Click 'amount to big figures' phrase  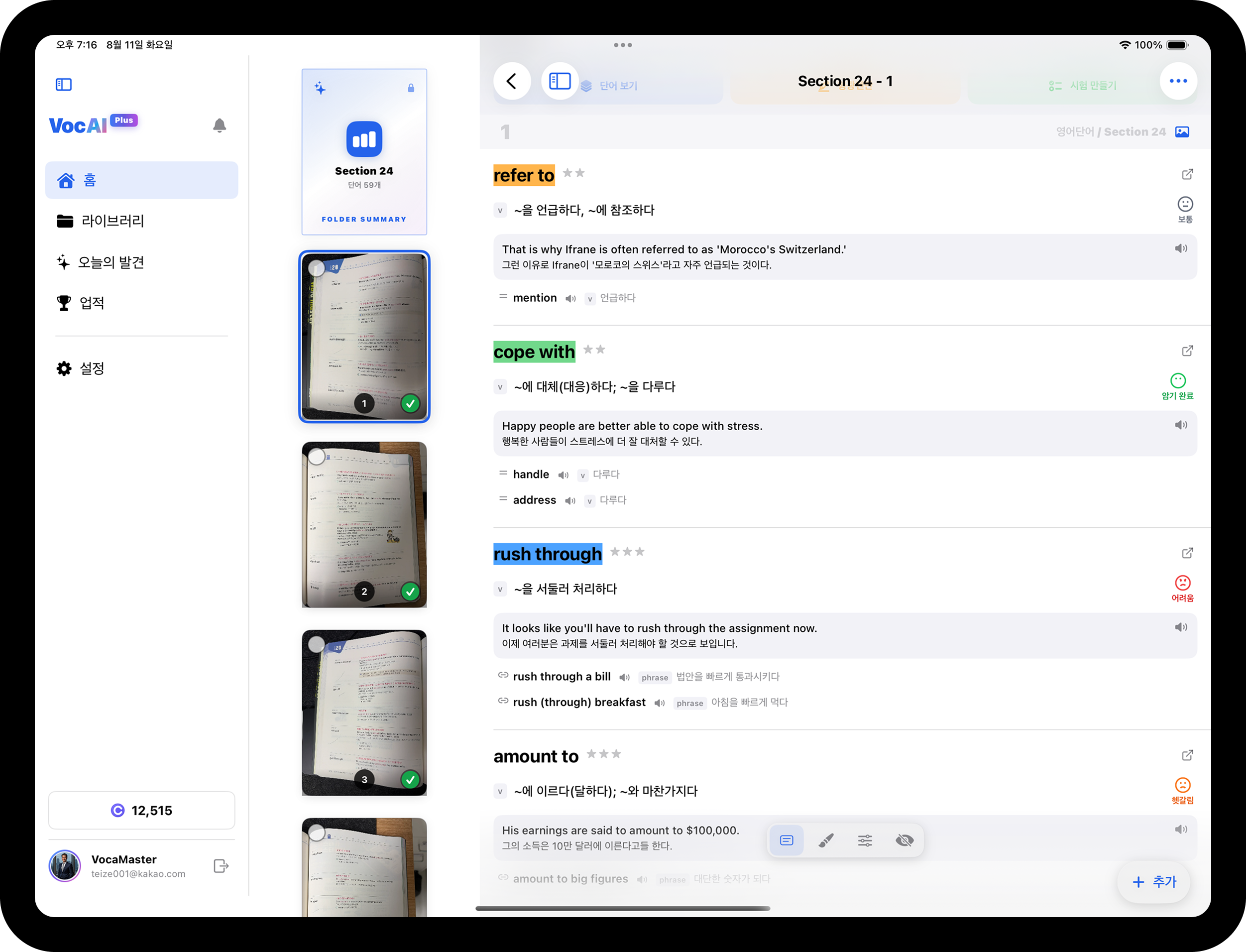pos(570,879)
